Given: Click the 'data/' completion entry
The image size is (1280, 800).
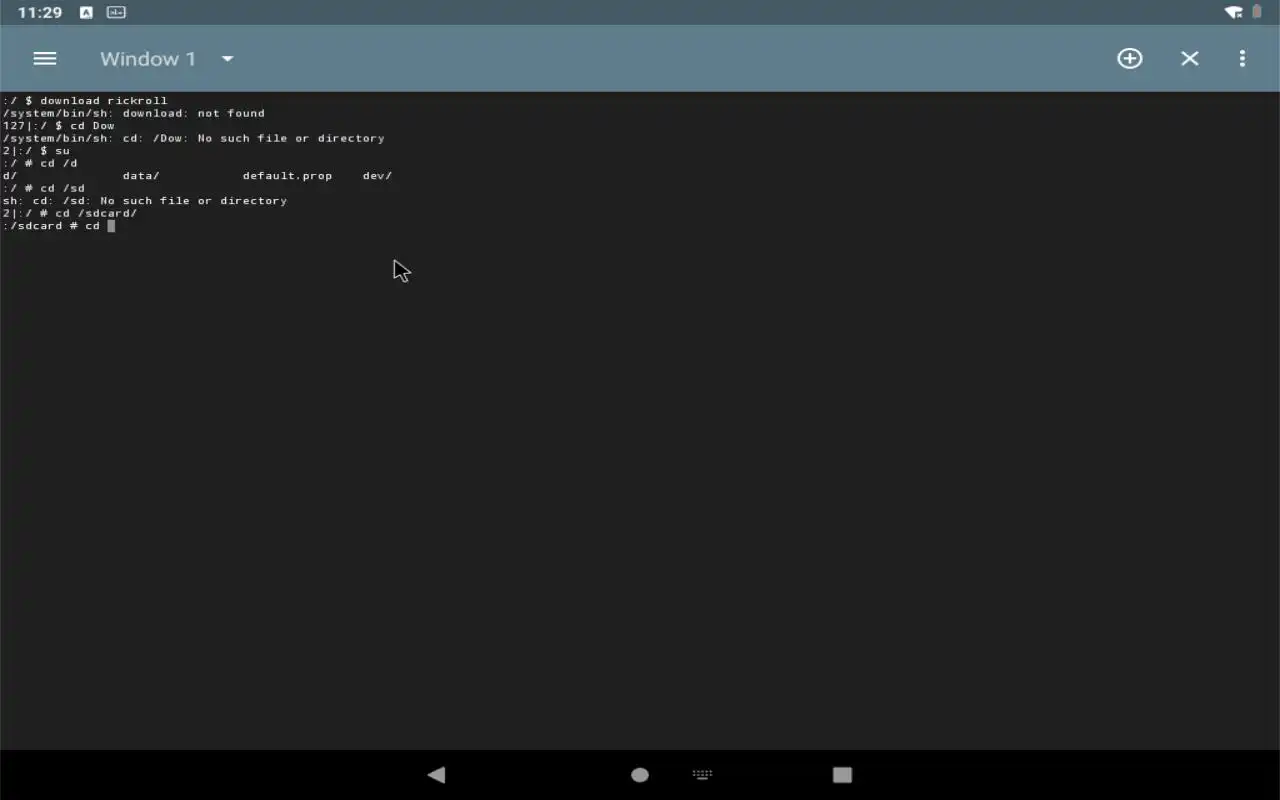Looking at the screenshot, I should click(141, 175).
